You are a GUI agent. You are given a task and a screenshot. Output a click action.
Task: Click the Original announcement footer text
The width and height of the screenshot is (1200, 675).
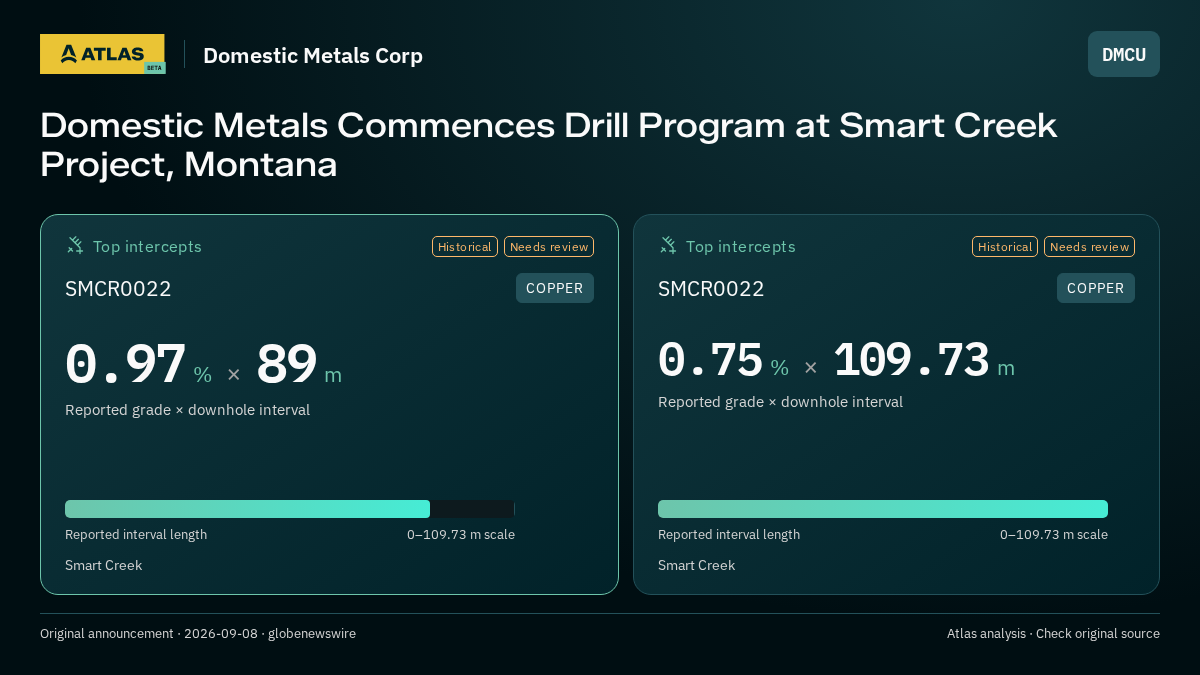click(198, 633)
